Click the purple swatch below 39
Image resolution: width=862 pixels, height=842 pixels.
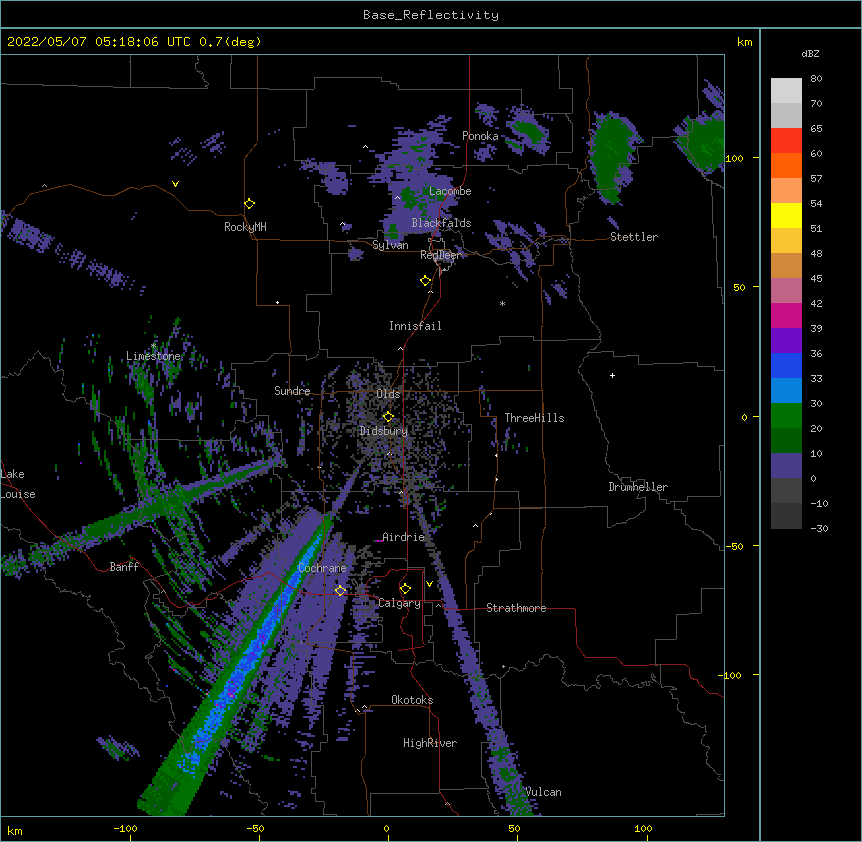click(786, 341)
